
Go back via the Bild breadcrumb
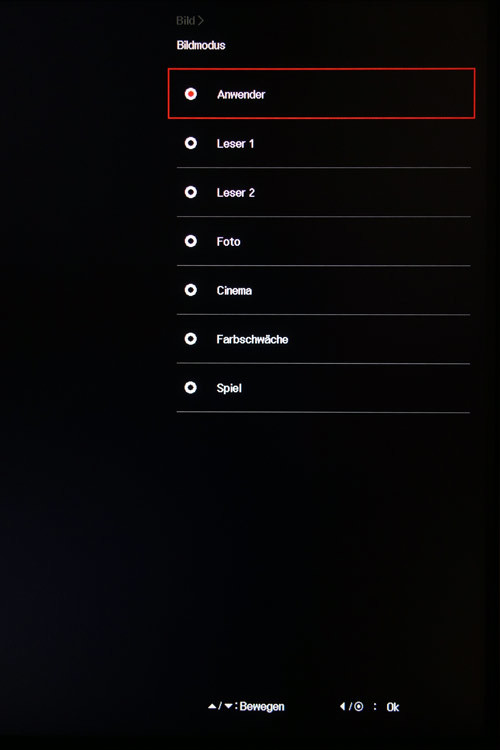pyautogui.click(x=186, y=21)
